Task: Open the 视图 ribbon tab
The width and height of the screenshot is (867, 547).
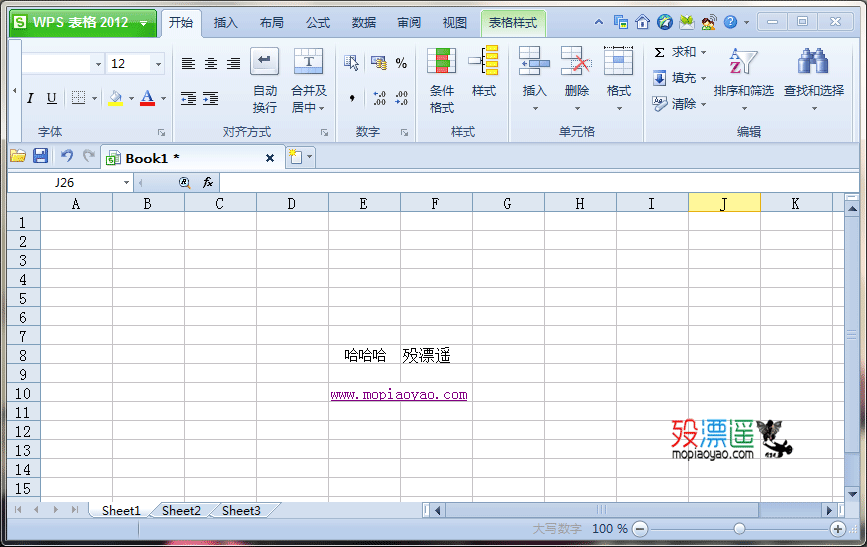Action: (455, 23)
